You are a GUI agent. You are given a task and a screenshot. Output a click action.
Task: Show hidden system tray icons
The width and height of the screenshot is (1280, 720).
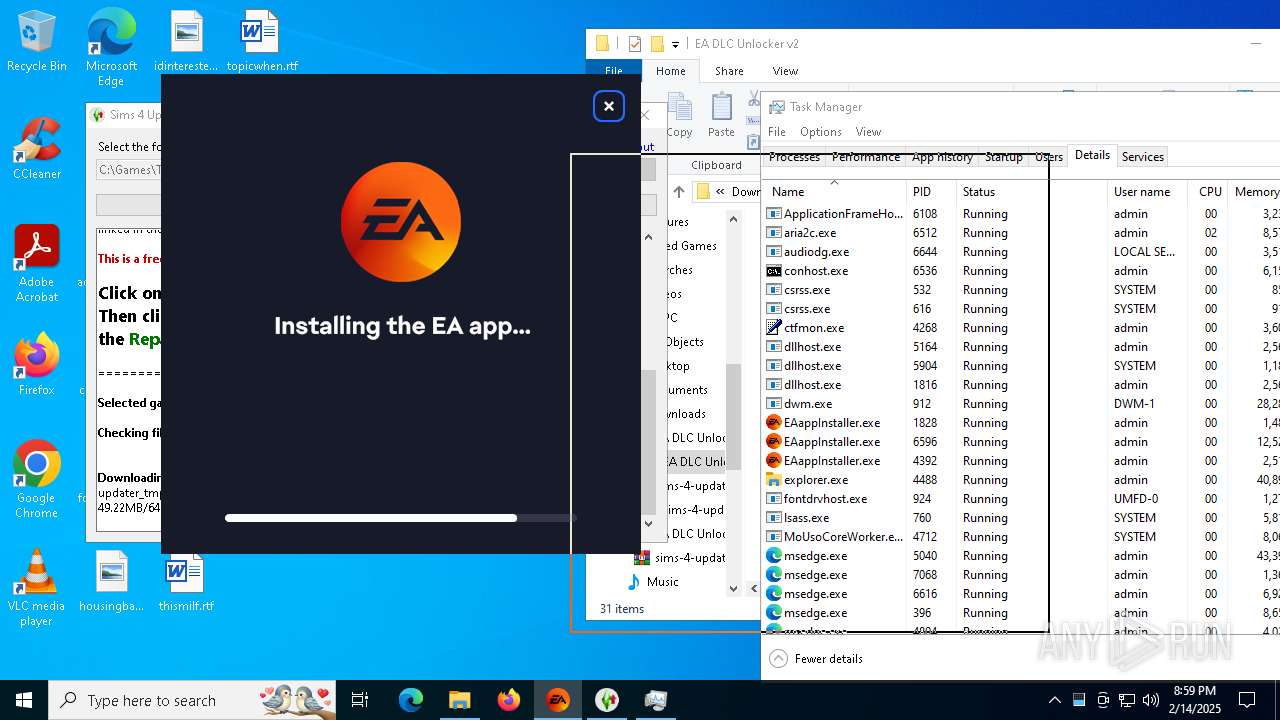coord(1054,700)
